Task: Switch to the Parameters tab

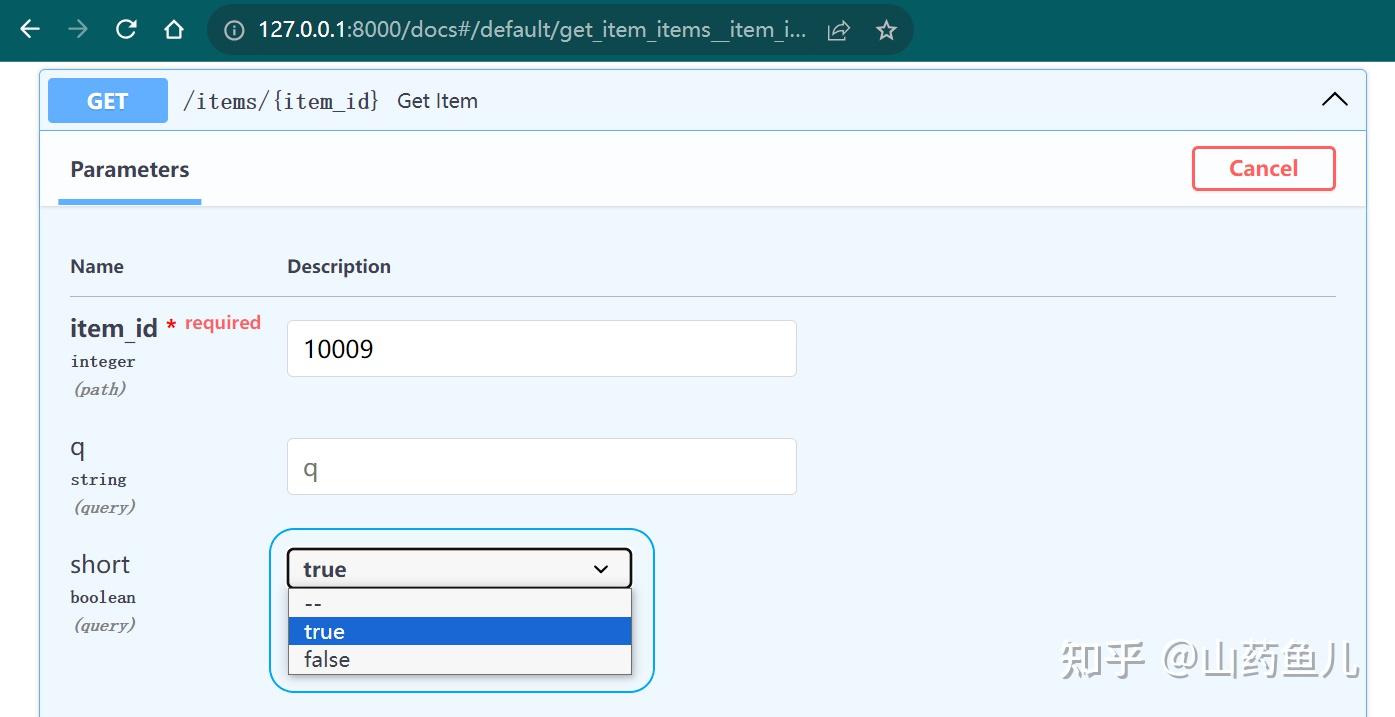Action: coord(130,169)
